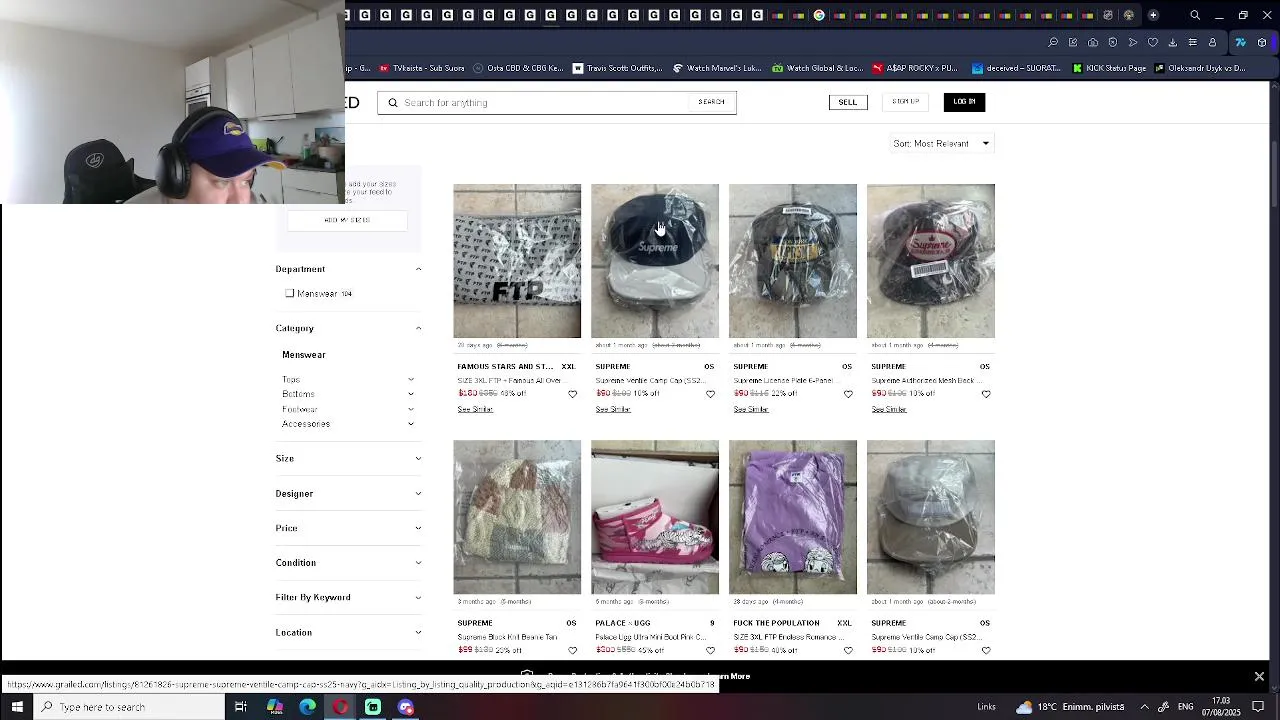
Task: Favorite the Fuck The Population tee listing
Action: [849, 650]
